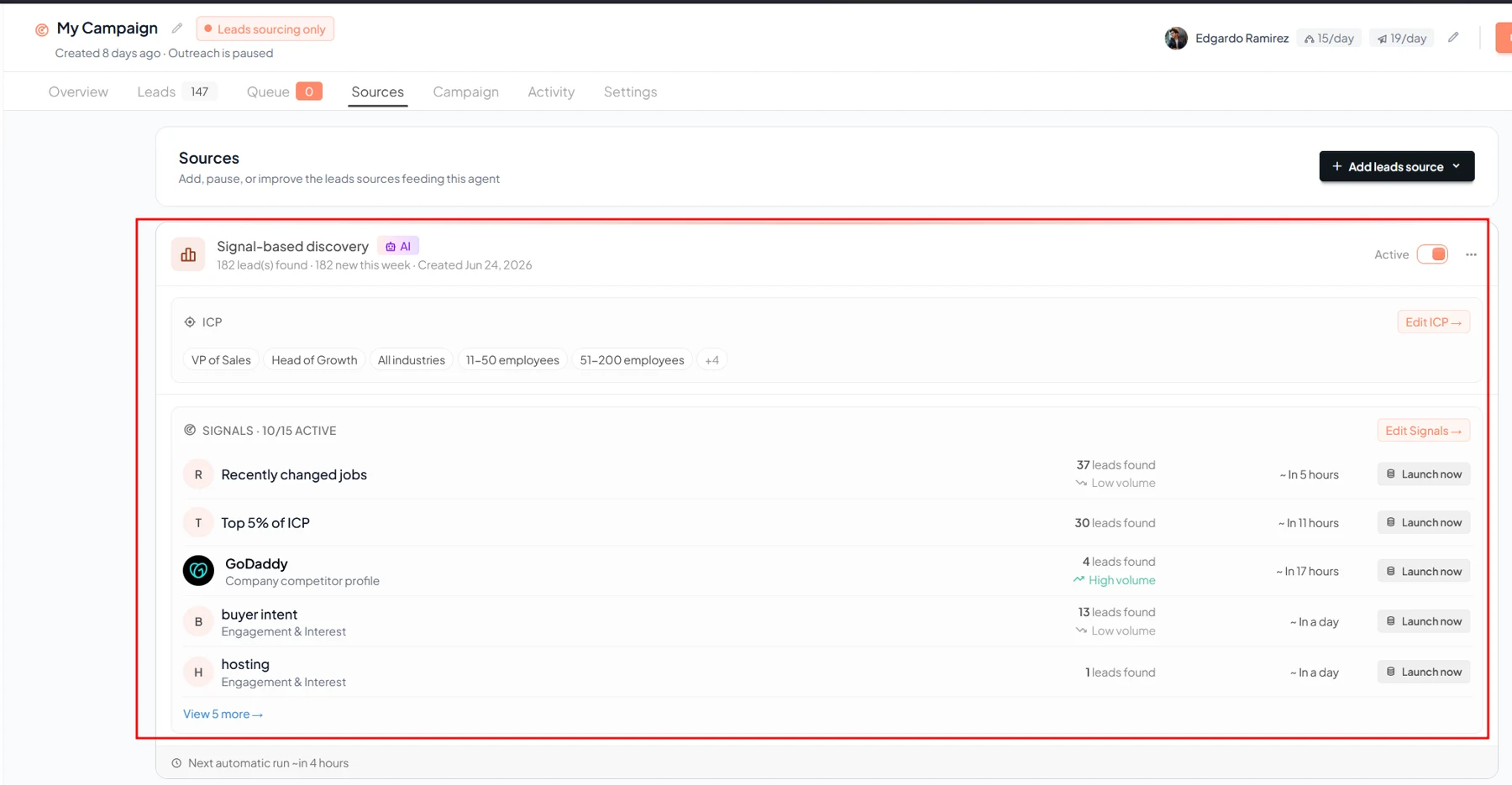Launch now the Recently changed jobs signal
Screen dimensions: 1512x785
[1423, 474]
